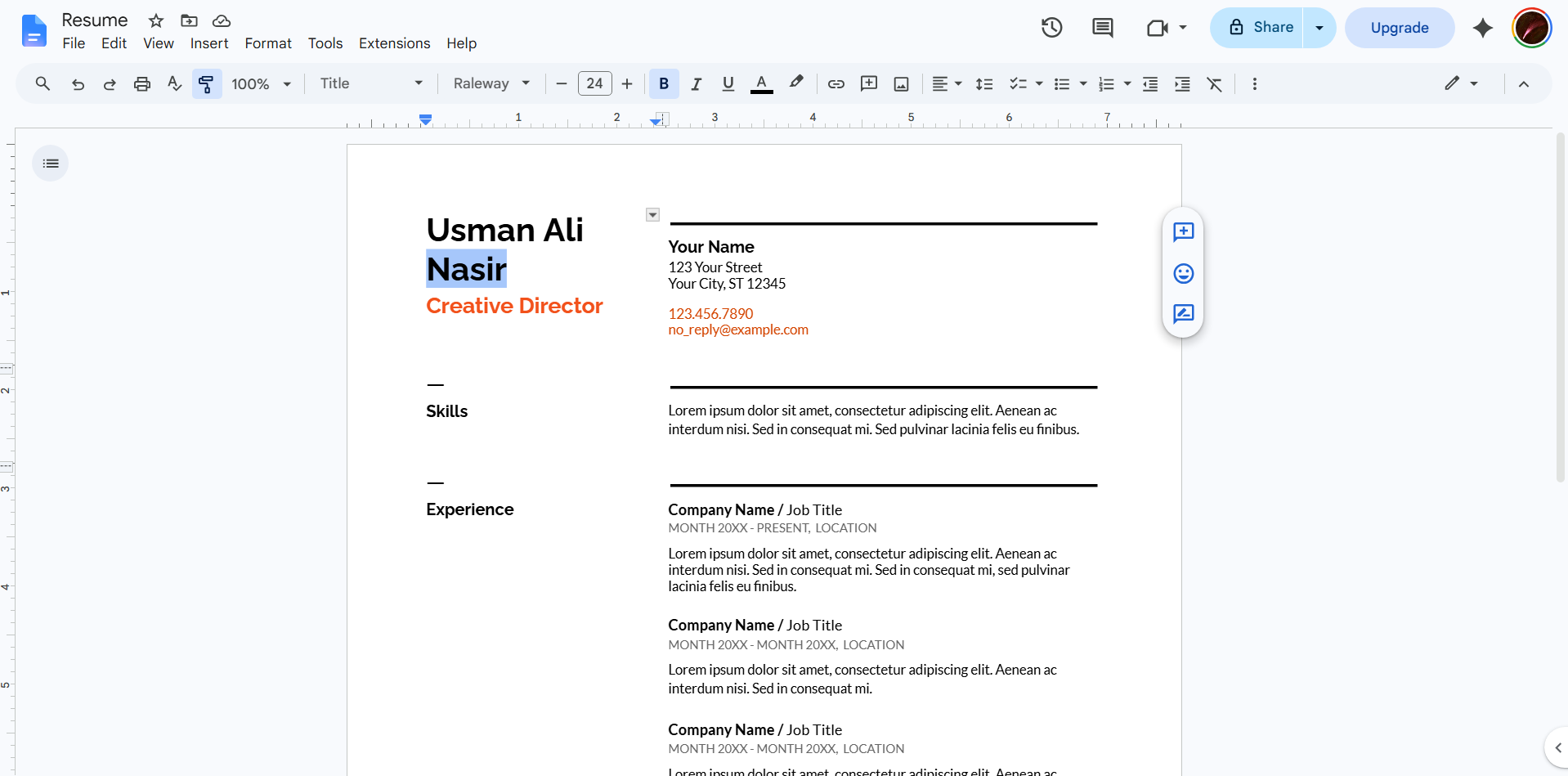The height and width of the screenshot is (776, 1568).
Task: Open the text color picker
Action: (762, 83)
